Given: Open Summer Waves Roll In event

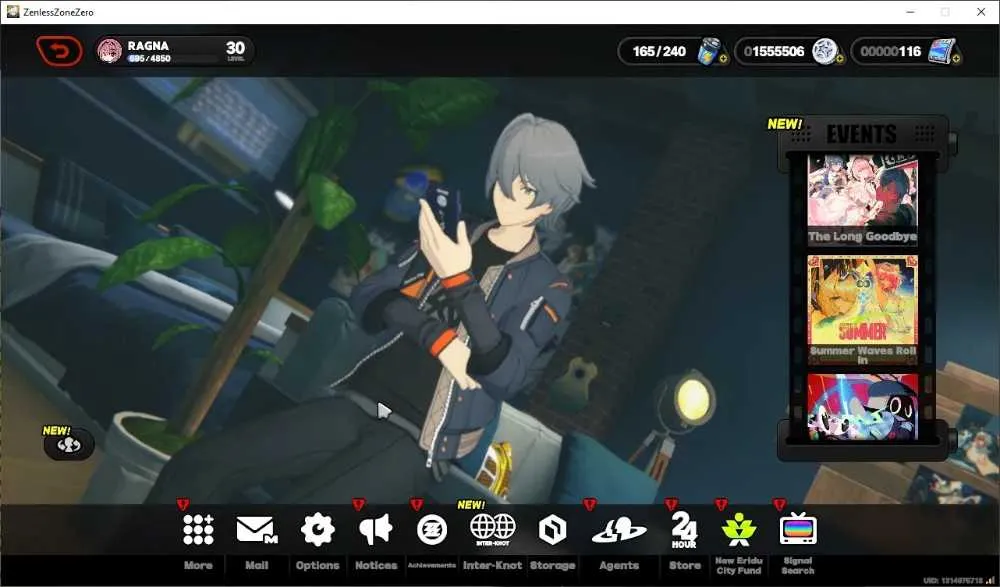Looking at the screenshot, I should 862,310.
